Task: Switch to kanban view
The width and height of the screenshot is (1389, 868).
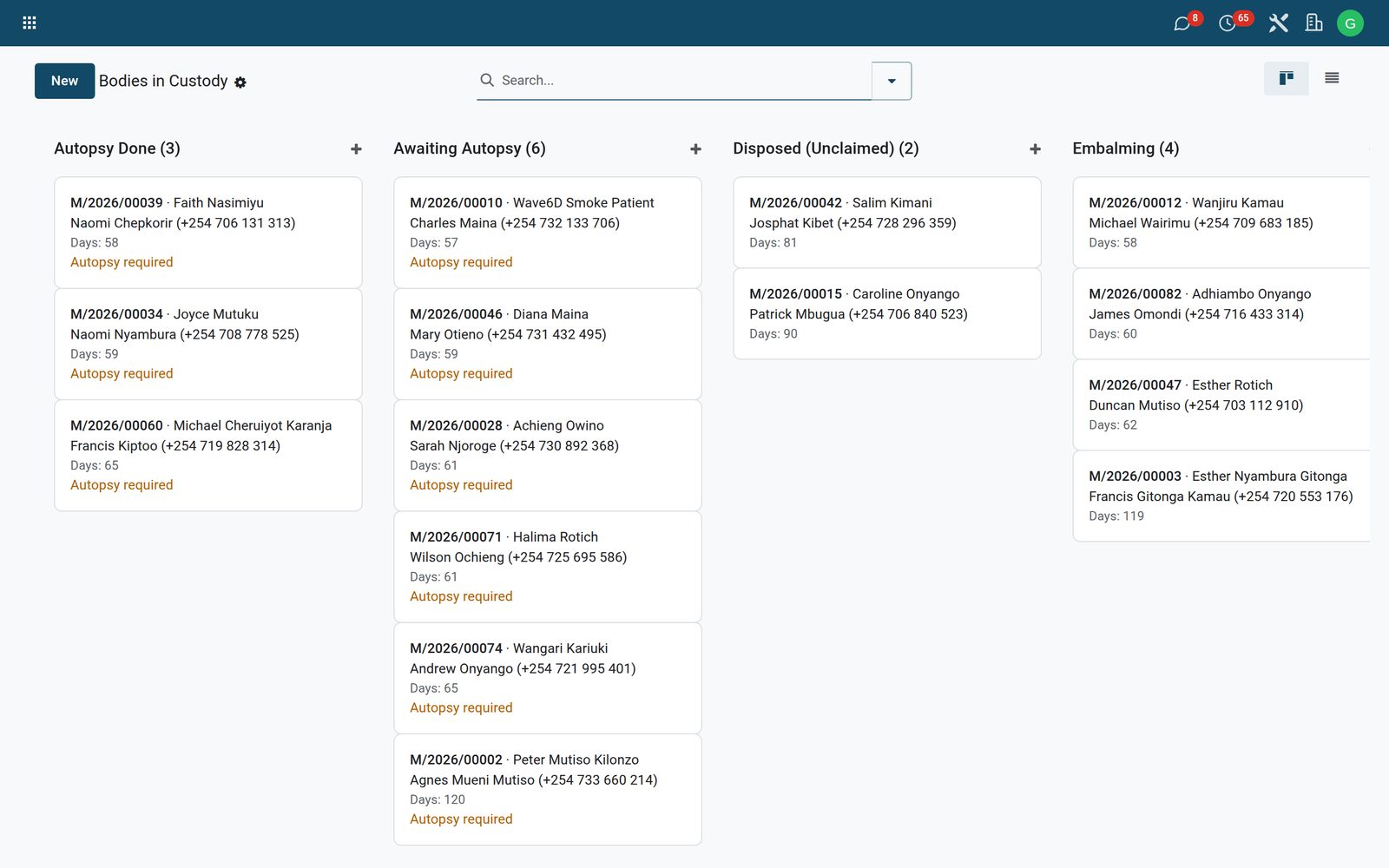Action: 1286,79
